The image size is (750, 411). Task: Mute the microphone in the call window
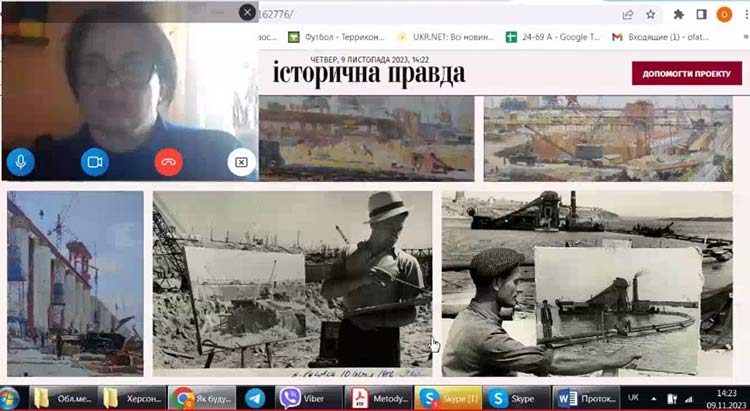click(x=20, y=161)
